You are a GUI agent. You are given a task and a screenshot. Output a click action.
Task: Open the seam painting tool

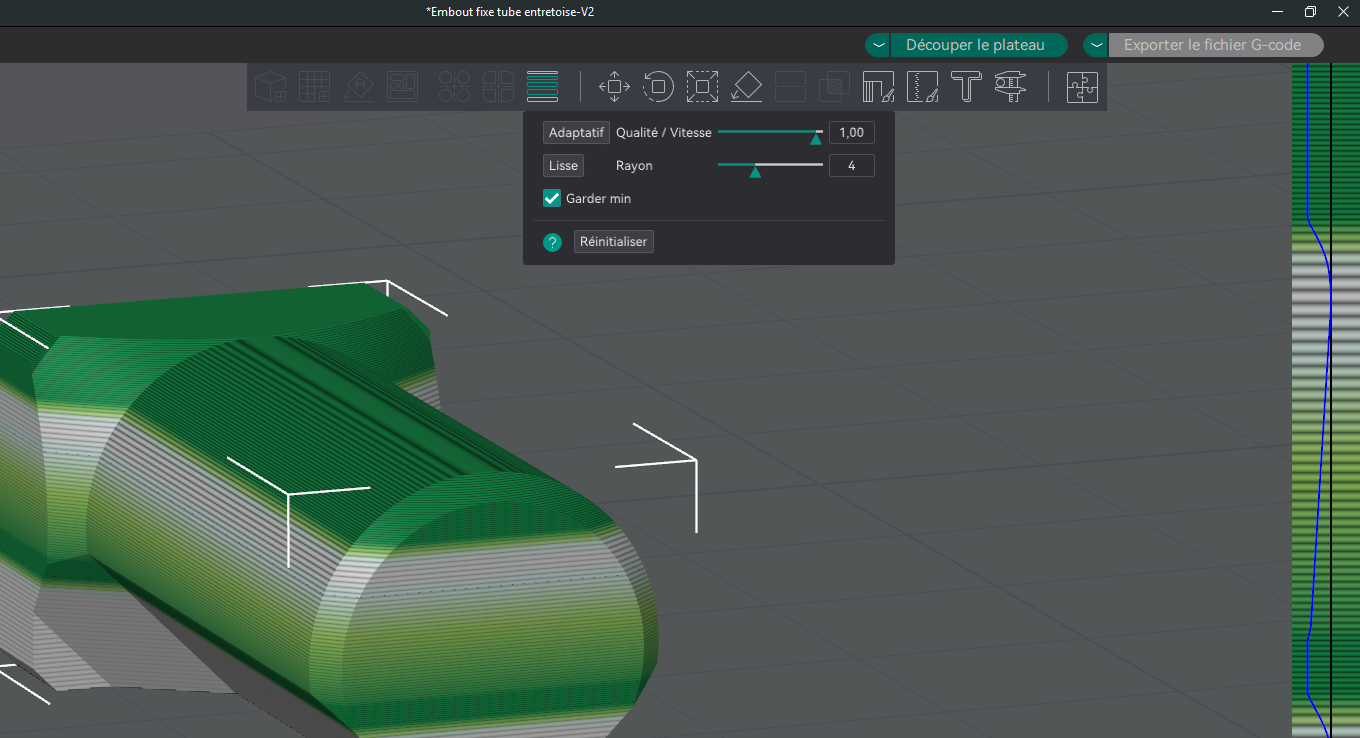[922, 87]
